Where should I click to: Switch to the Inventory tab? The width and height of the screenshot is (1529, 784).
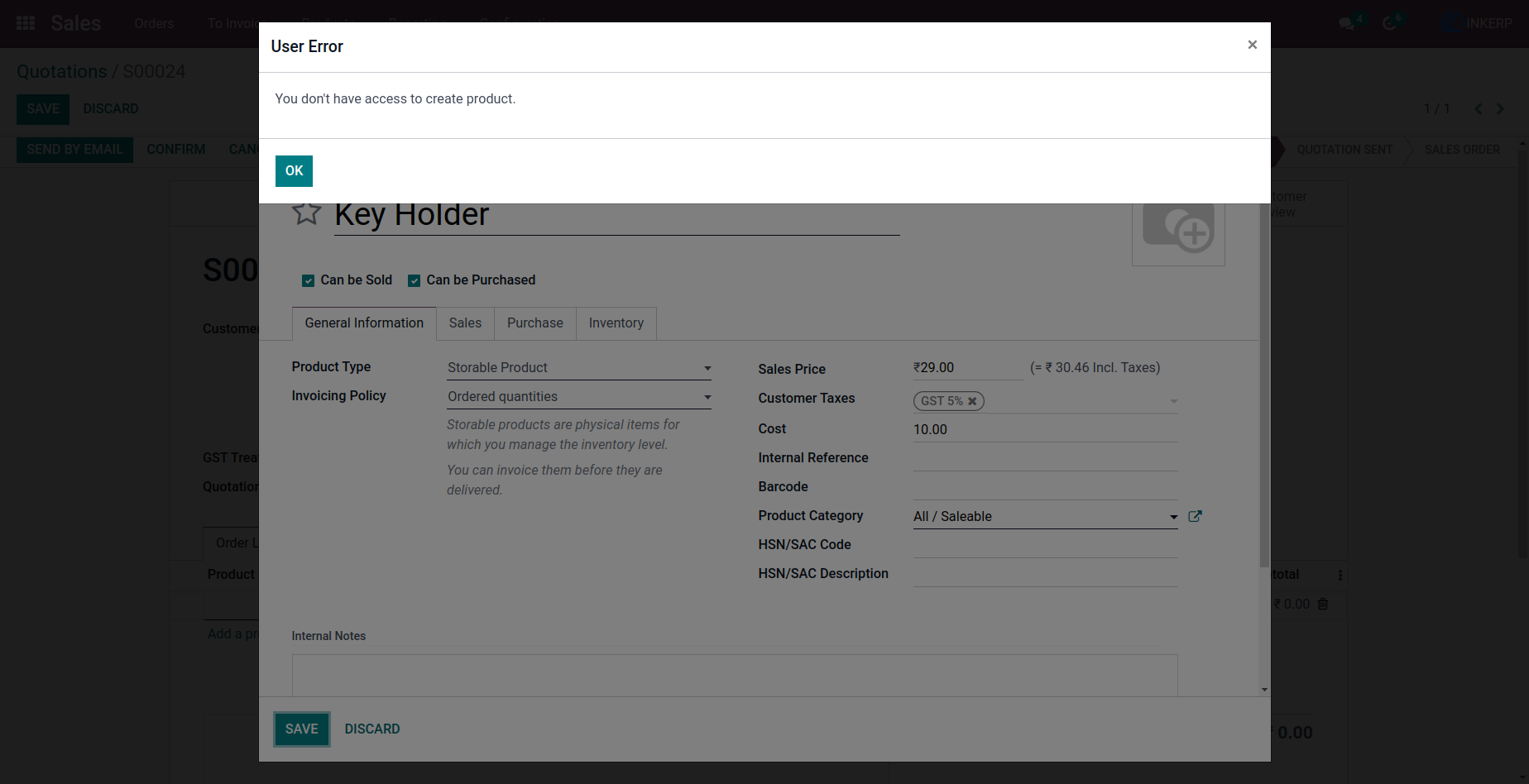click(x=616, y=323)
